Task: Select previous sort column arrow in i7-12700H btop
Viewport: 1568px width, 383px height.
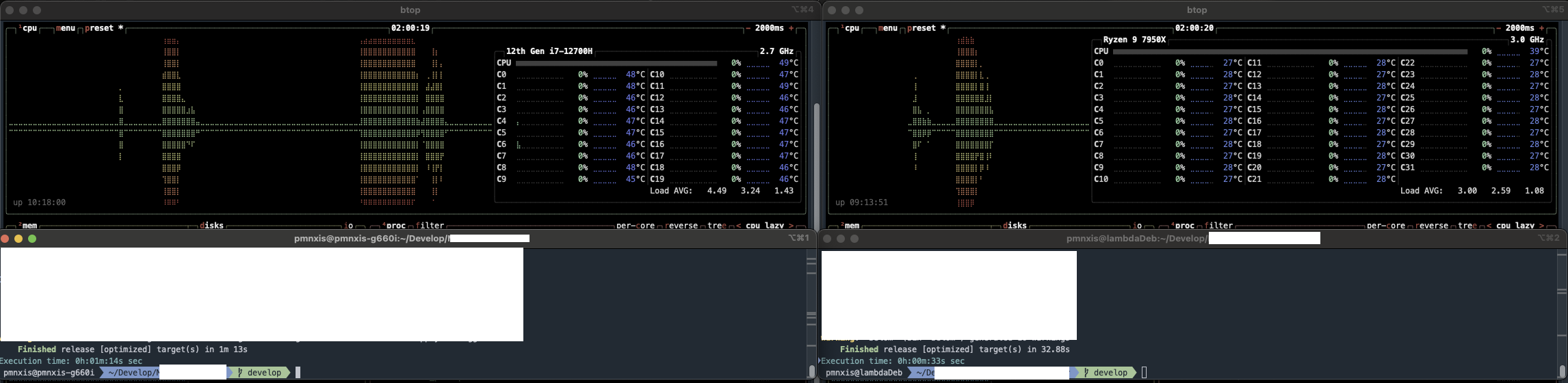Action: (738, 225)
